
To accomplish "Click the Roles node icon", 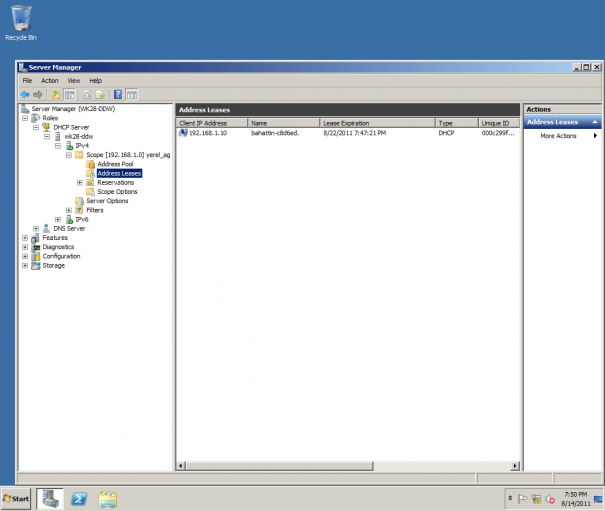I will pyautogui.click(x=35, y=118).
